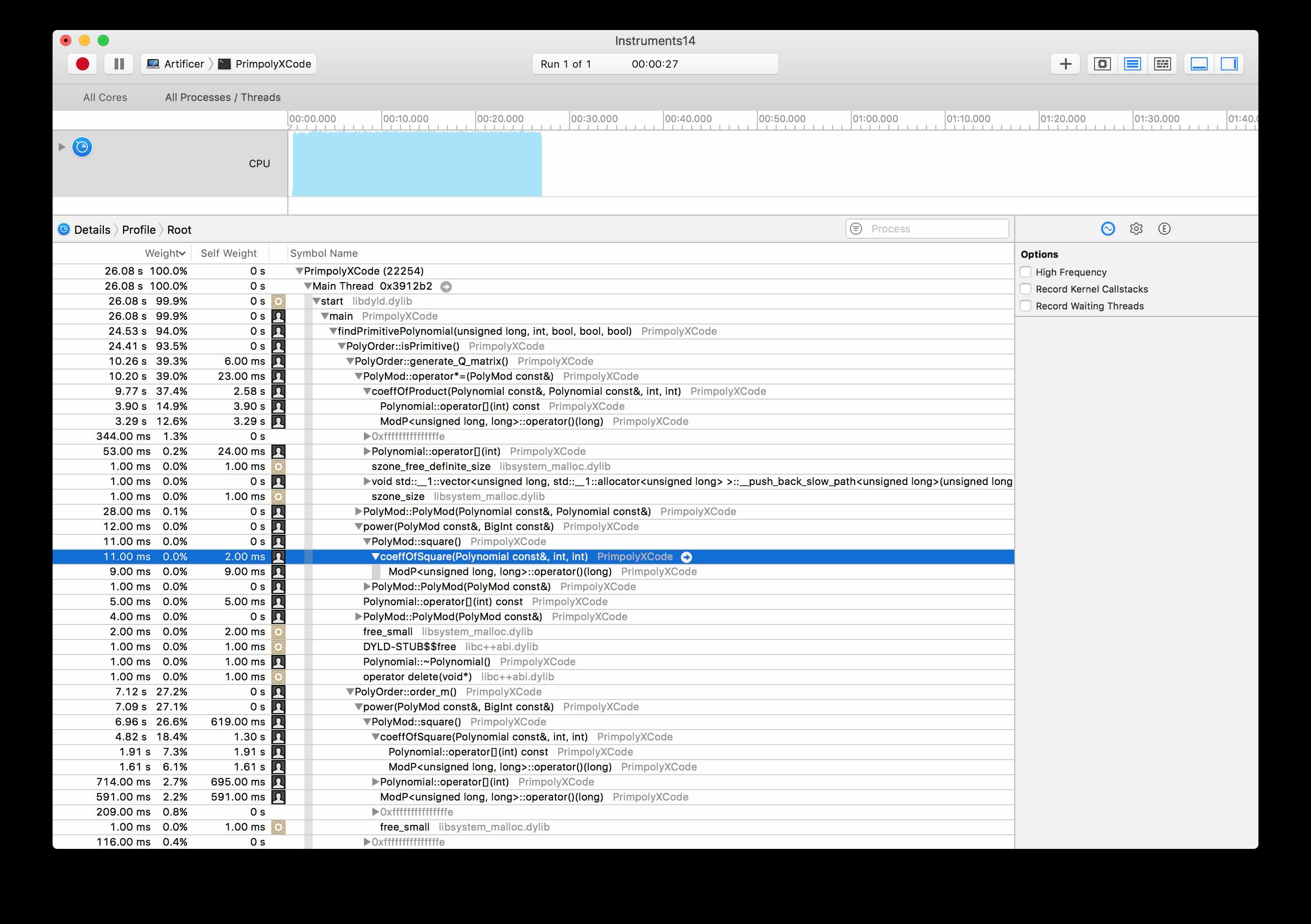
Task: Collapse PrimpolyXCode (22254) row
Action: [x=299, y=271]
